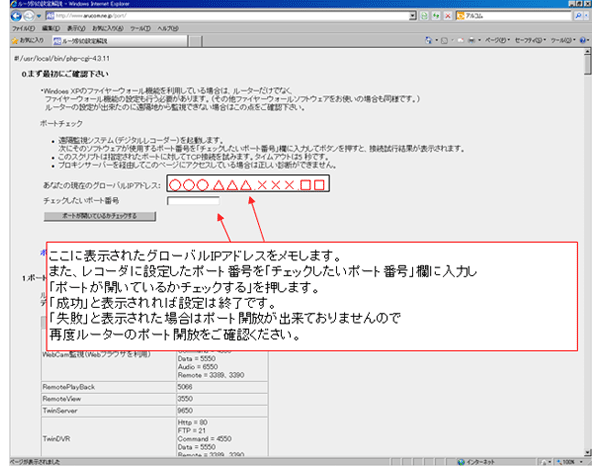Go forward using the Forward arrow button
Screen dimensions: 600x466
[29, 16]
